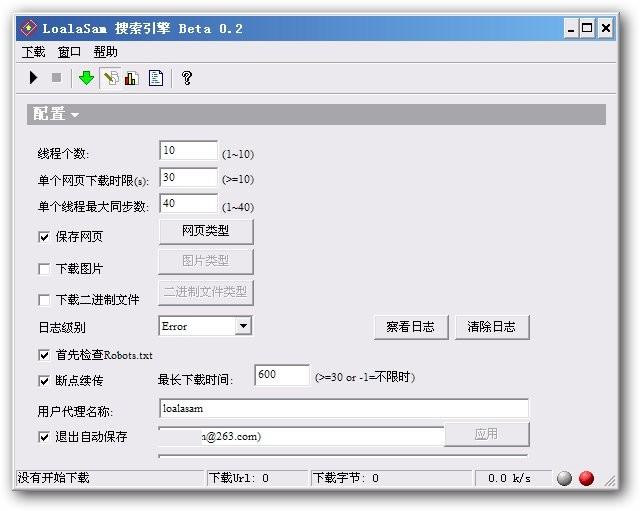Open the 帮助 menu
640x511 pixels.
105,52
